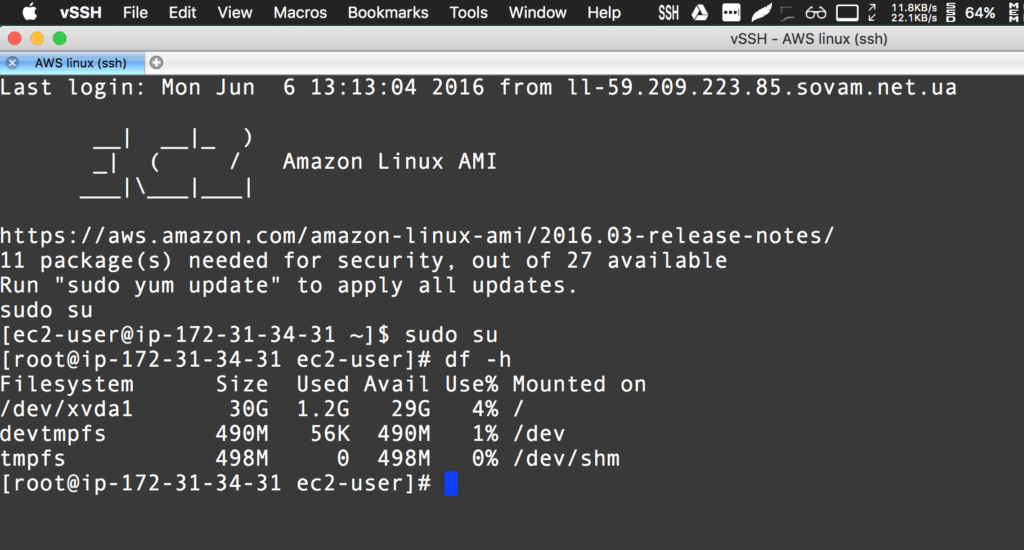Screen dimensions: 1024x550
Task: Open the Macros menu
Action: pyautogui.click(x=300, y=13)
